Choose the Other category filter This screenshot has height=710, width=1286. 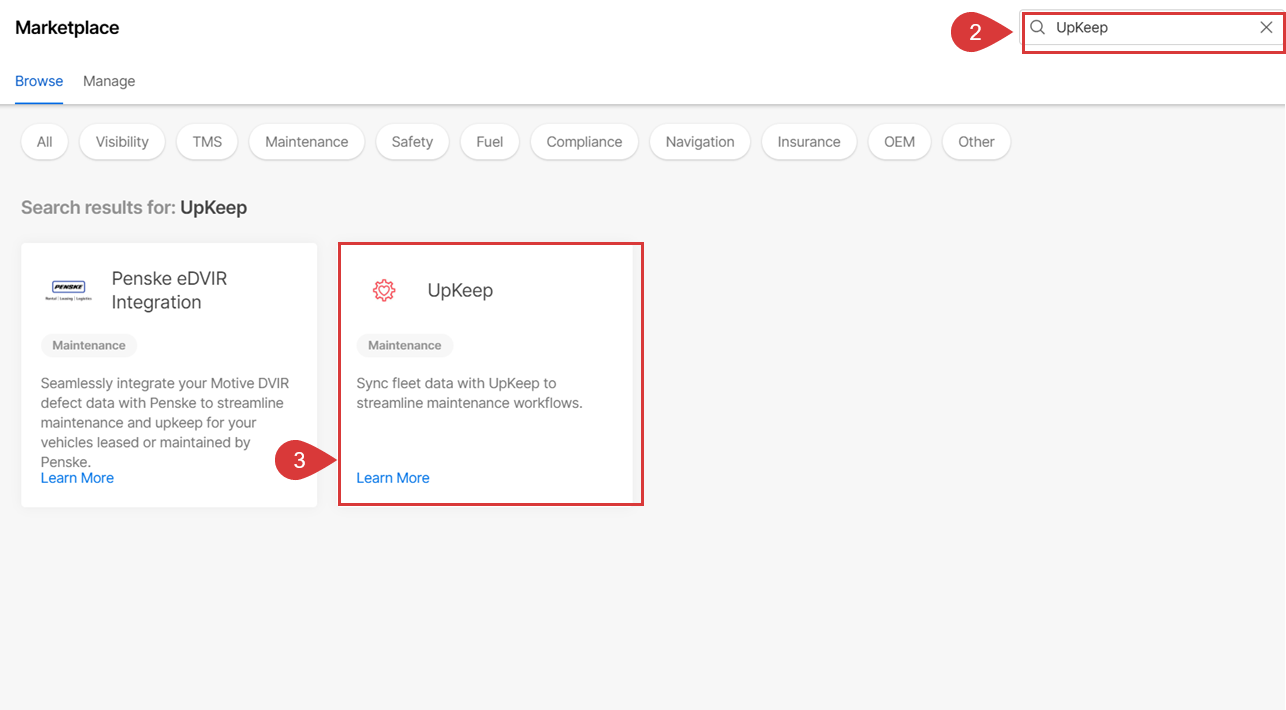point(976,142)
